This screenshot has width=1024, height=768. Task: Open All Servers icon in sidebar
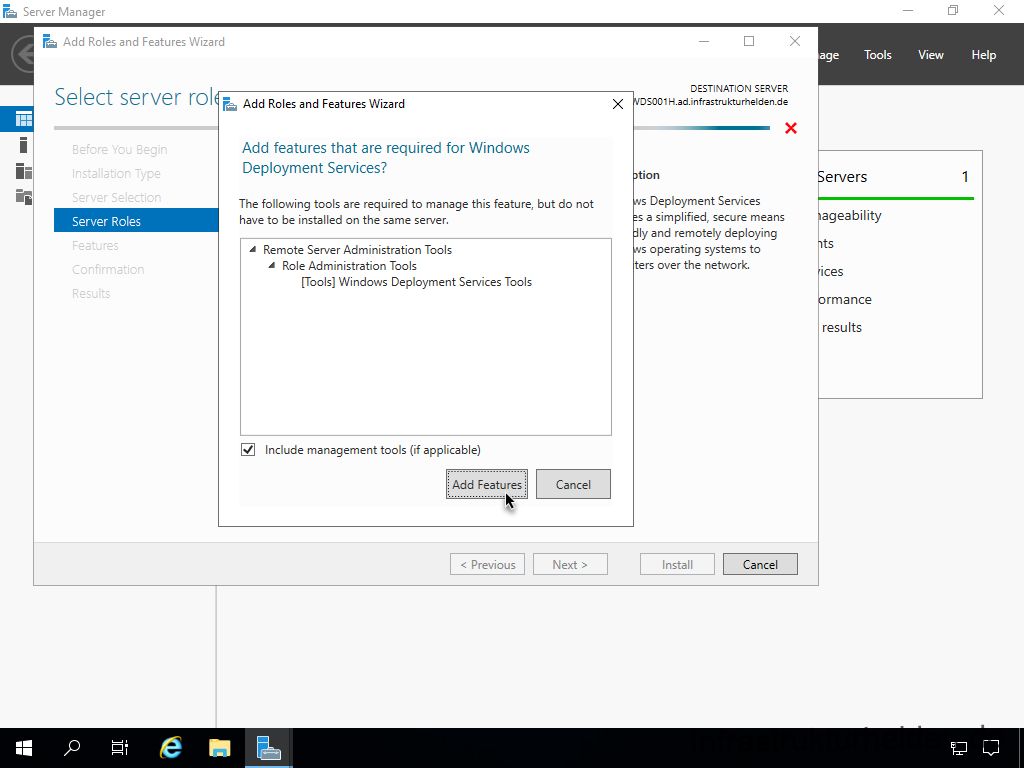pyautogui.click(x=24, y=171)
